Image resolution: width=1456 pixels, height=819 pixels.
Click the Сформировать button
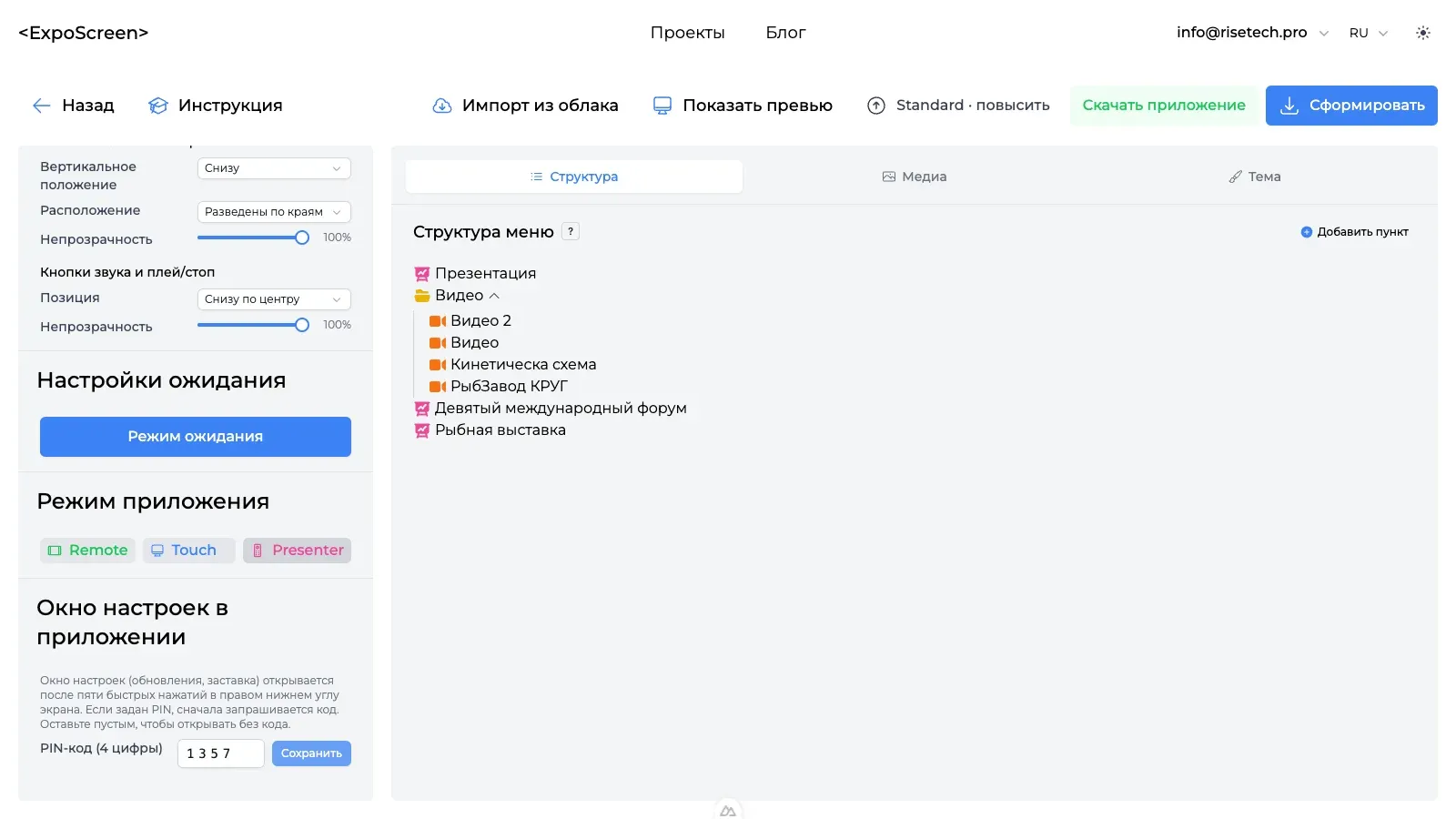(x=1351, y=106)
